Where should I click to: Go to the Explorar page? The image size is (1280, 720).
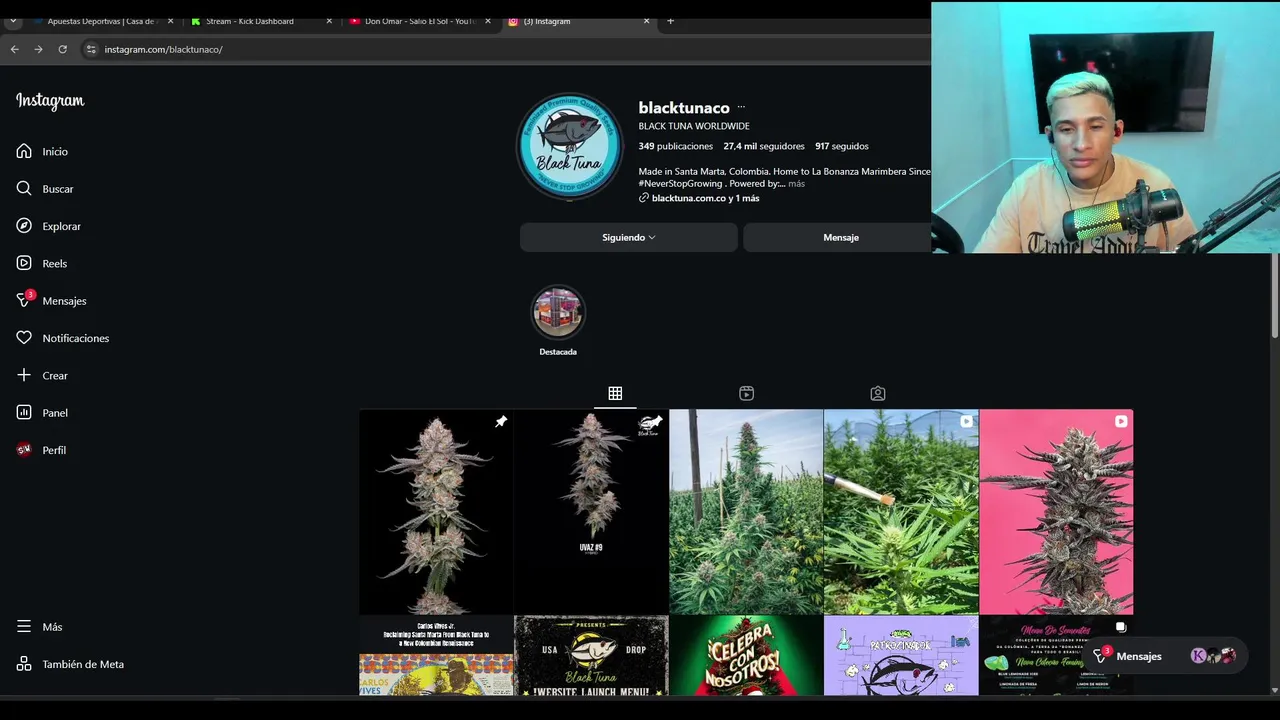click(48, 226)
